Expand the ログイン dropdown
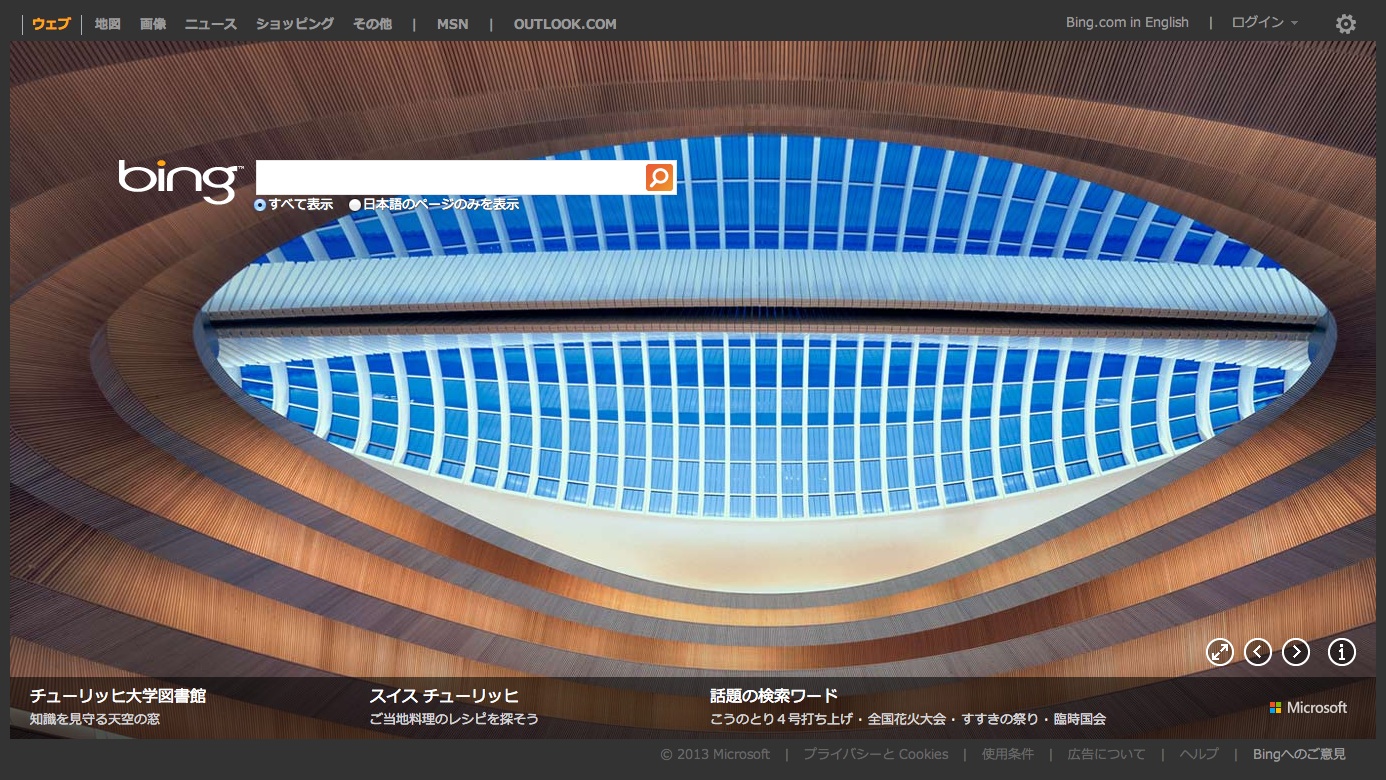The width and height of the screenshot is (1386, 780). 1264,23
